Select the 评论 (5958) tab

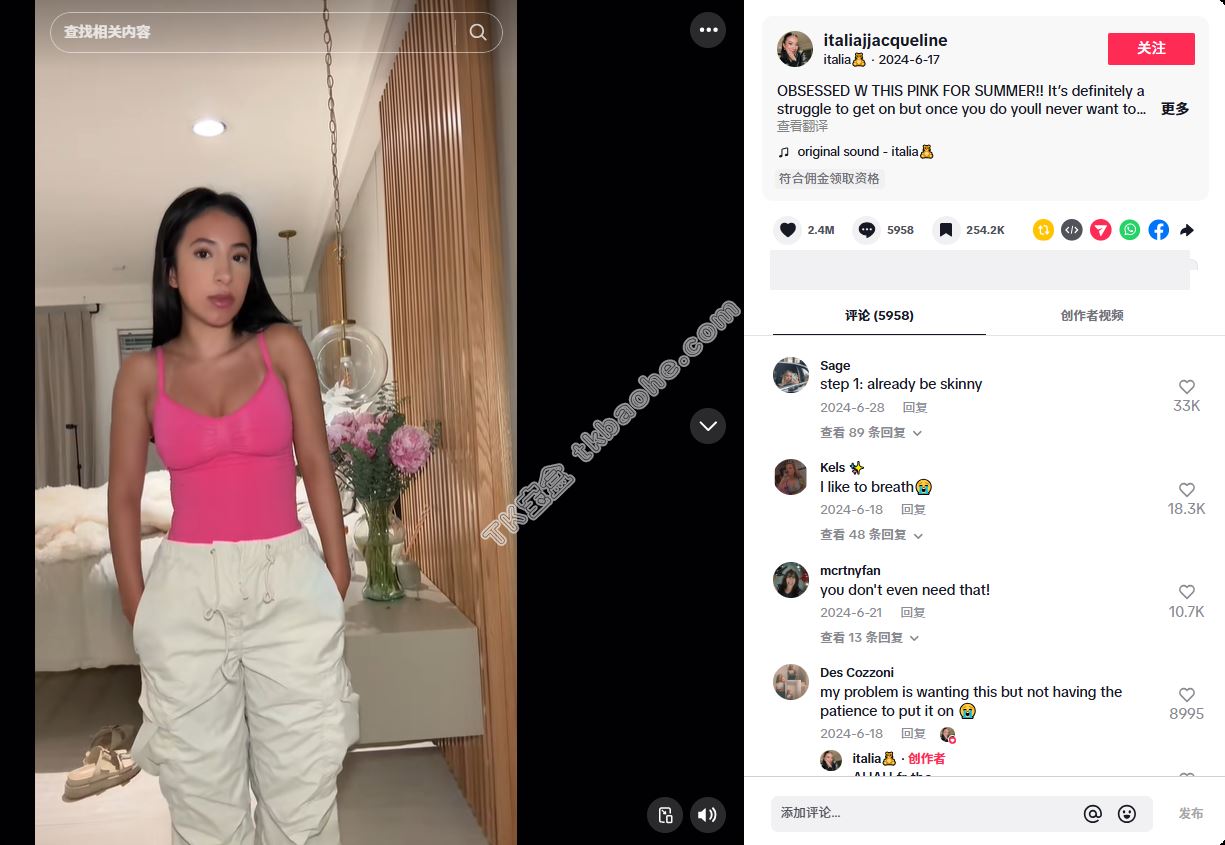click(879, 316)
